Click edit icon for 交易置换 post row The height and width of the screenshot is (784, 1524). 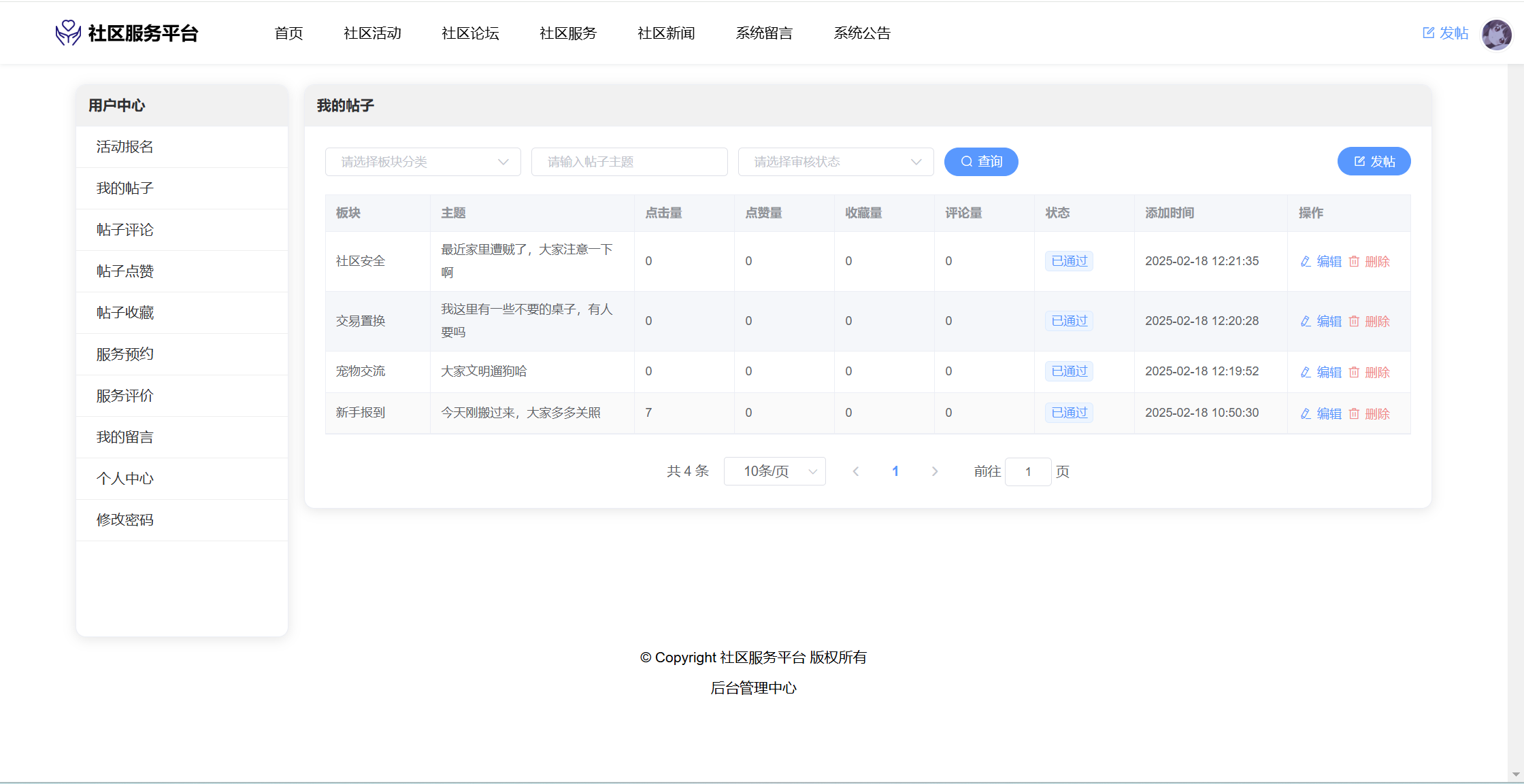pos(1306,322)
